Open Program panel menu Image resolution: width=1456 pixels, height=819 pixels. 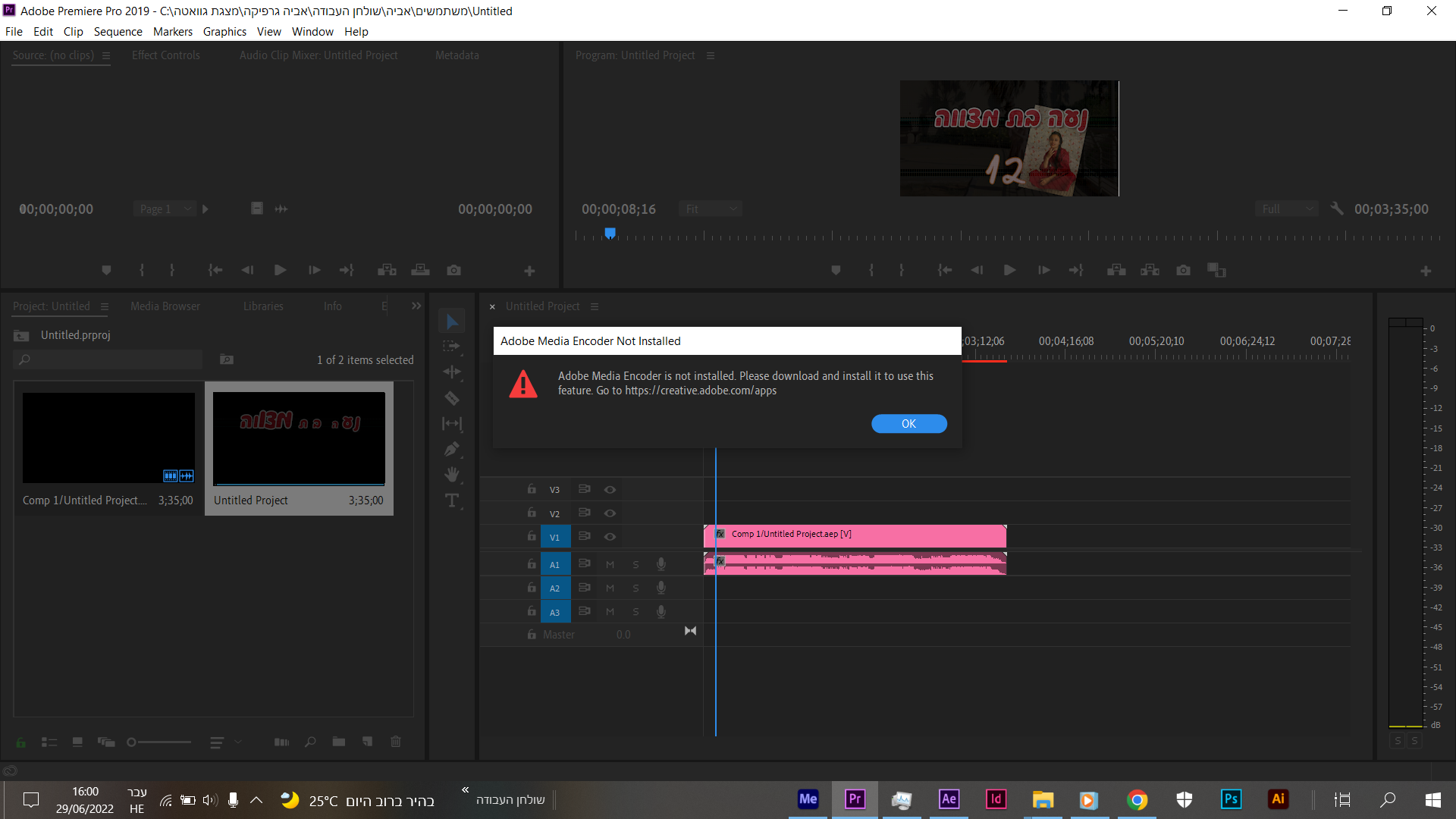click(711, 55)
